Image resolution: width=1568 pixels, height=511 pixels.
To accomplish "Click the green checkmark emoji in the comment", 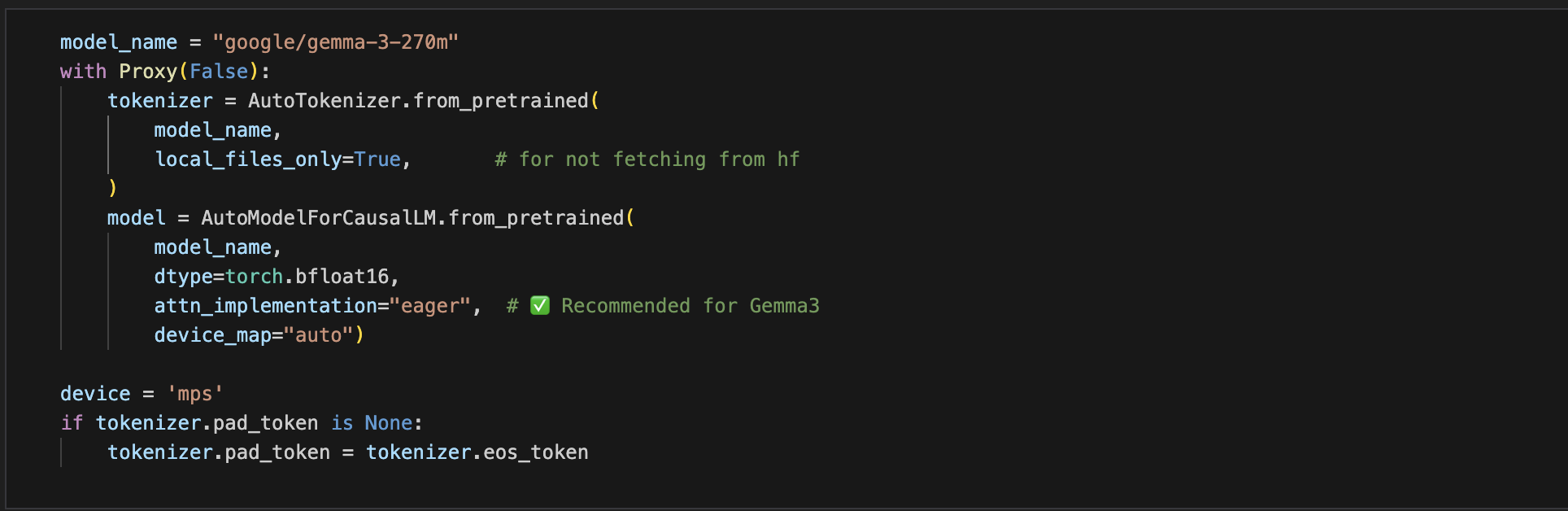I will pyautogui.click(x=540, y=306).
